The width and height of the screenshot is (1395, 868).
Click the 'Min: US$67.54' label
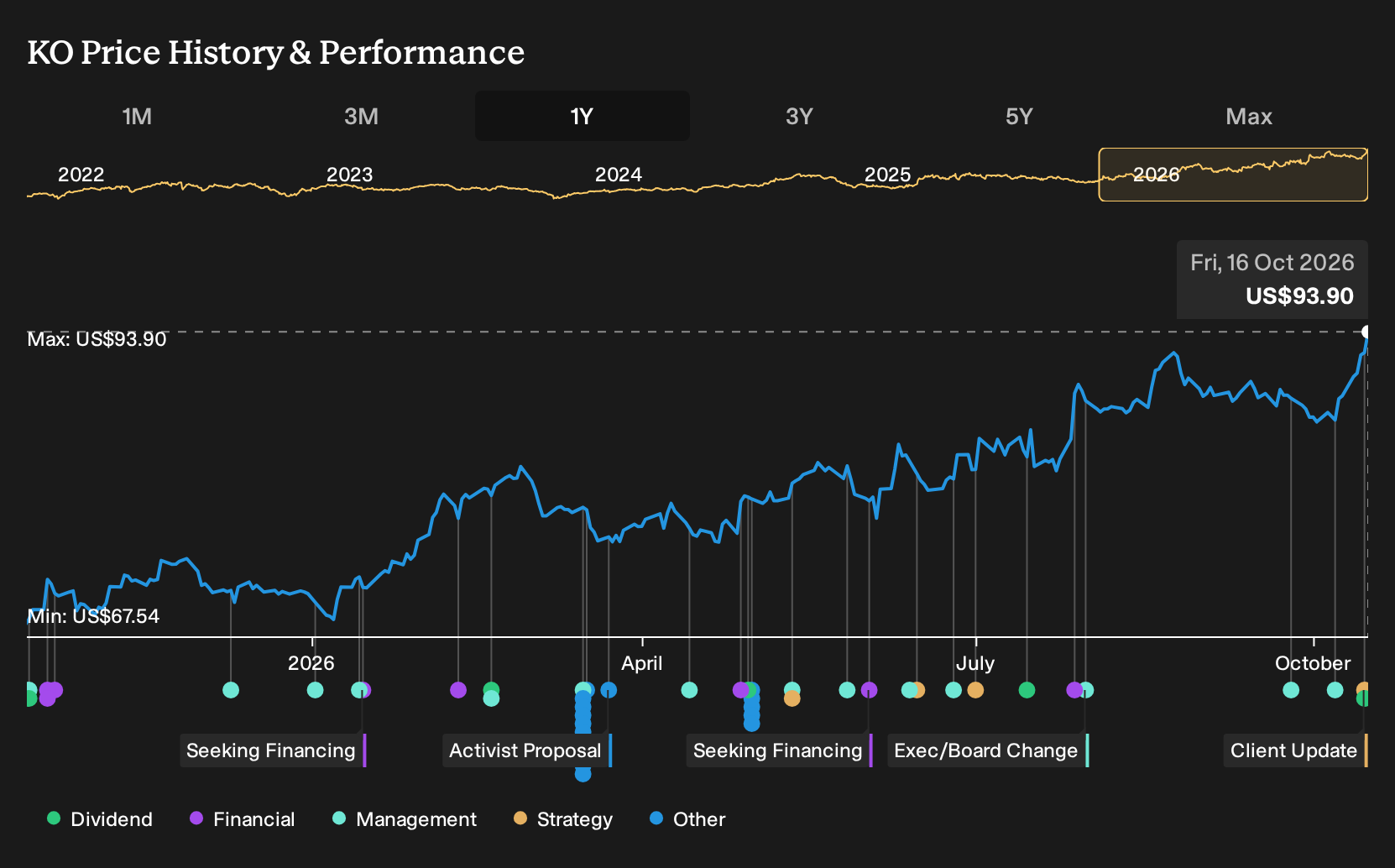pyautogui.click(x=93, y=616)
